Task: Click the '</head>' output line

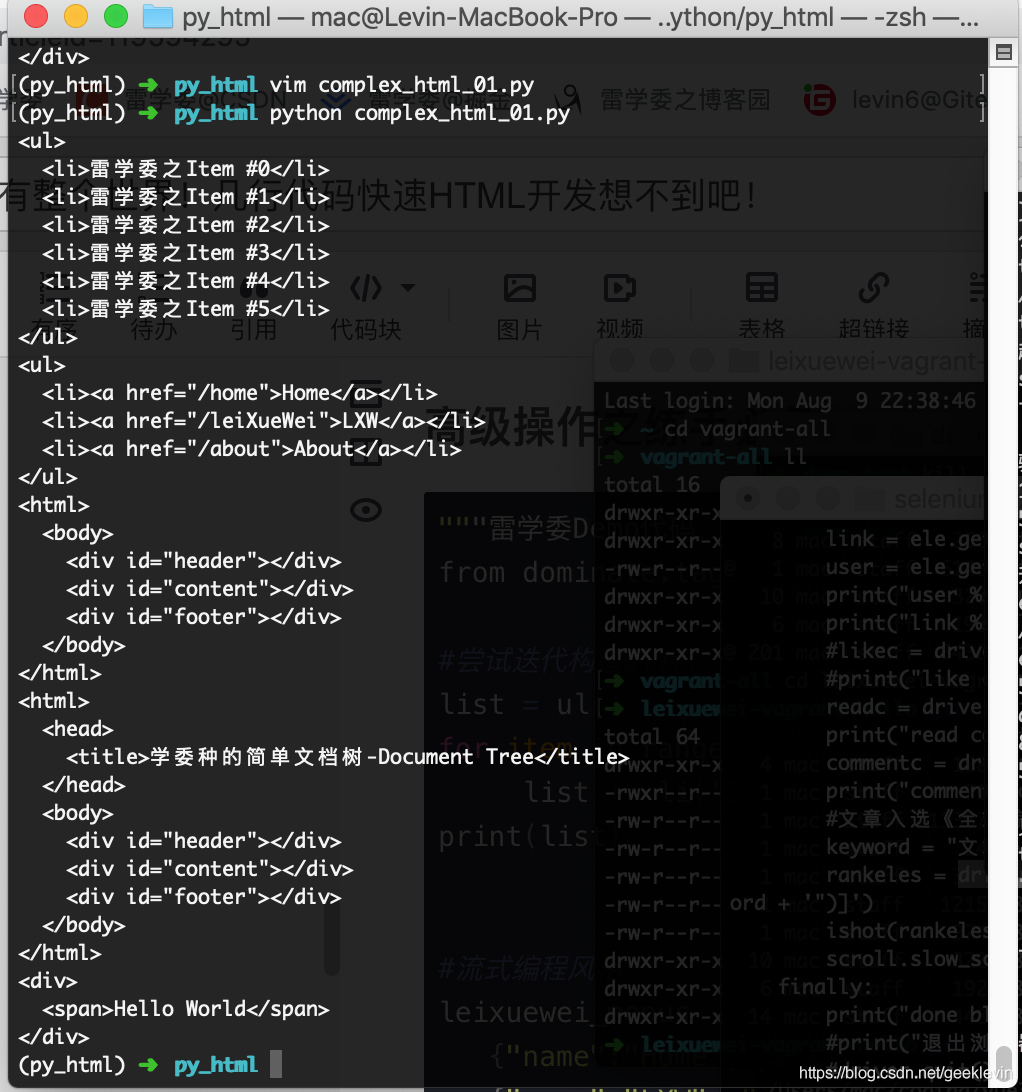Action: 84,785
